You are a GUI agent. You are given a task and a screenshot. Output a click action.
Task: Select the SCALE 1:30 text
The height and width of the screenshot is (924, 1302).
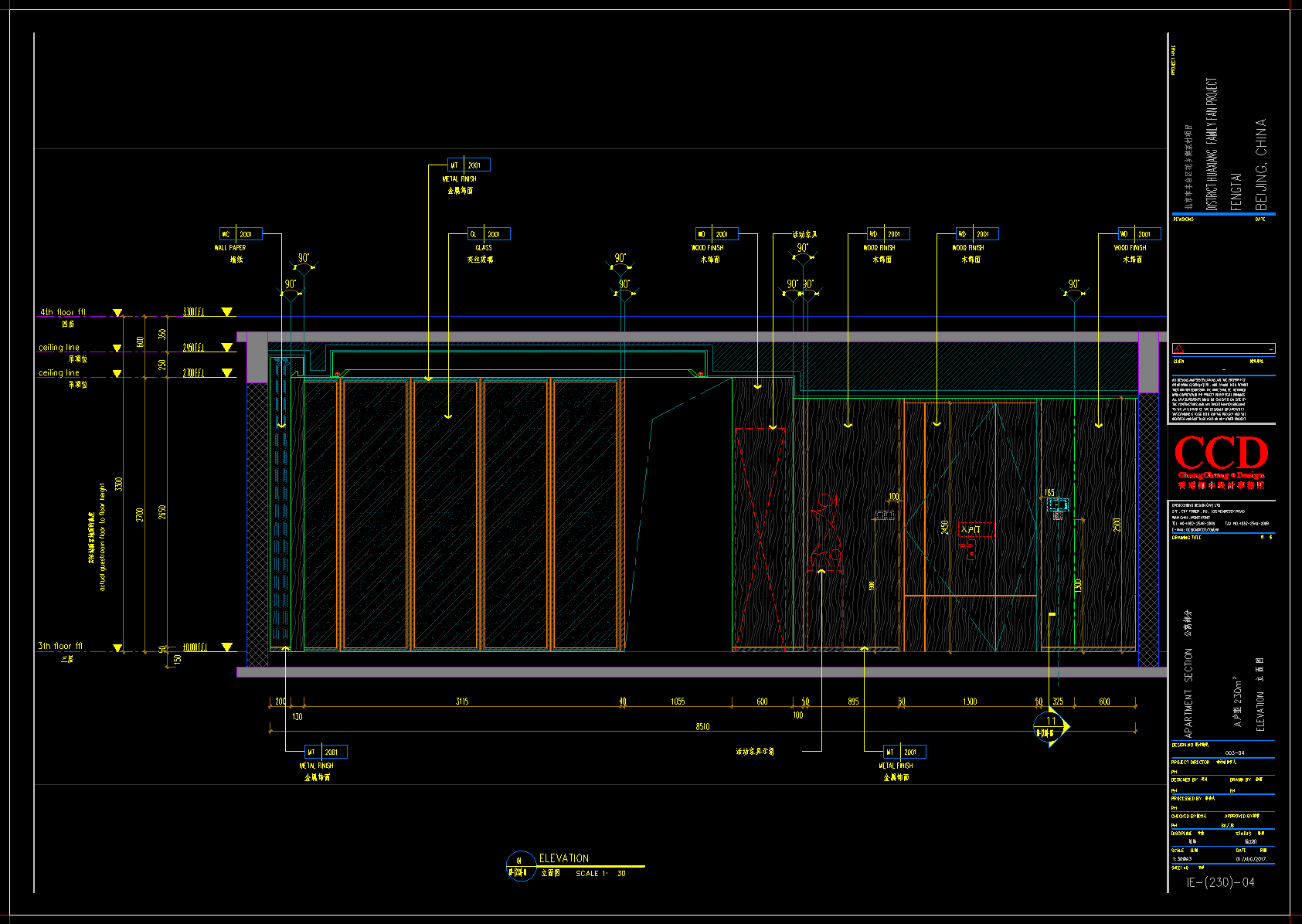(x=600, y=874)
